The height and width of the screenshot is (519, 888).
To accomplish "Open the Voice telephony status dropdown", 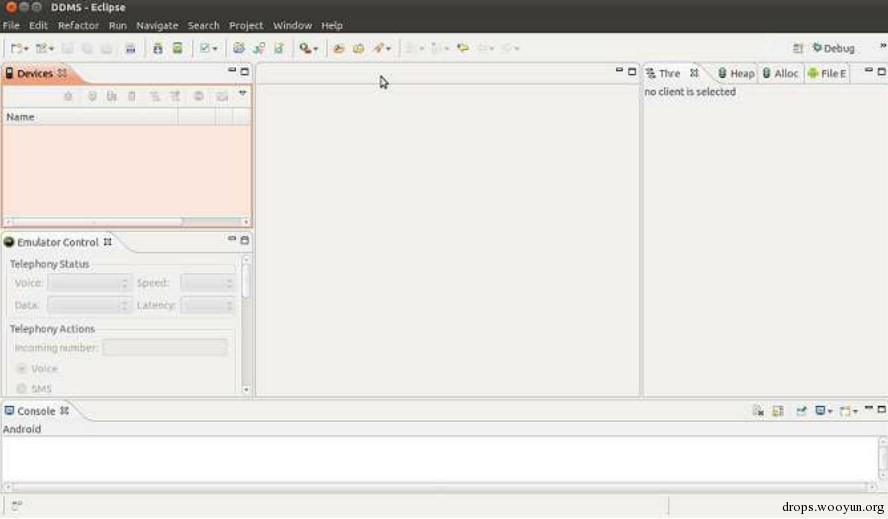I will tap(89, 283).
